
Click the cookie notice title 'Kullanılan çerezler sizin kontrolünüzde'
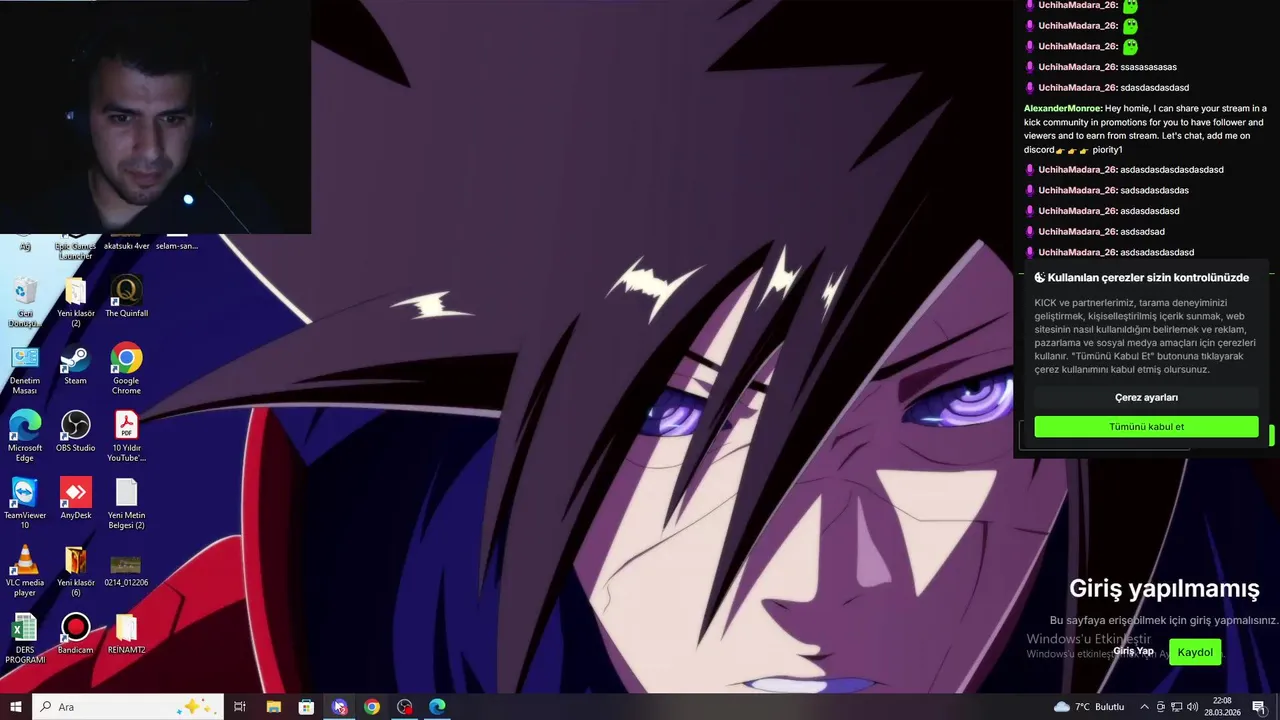coord(1148,278)
